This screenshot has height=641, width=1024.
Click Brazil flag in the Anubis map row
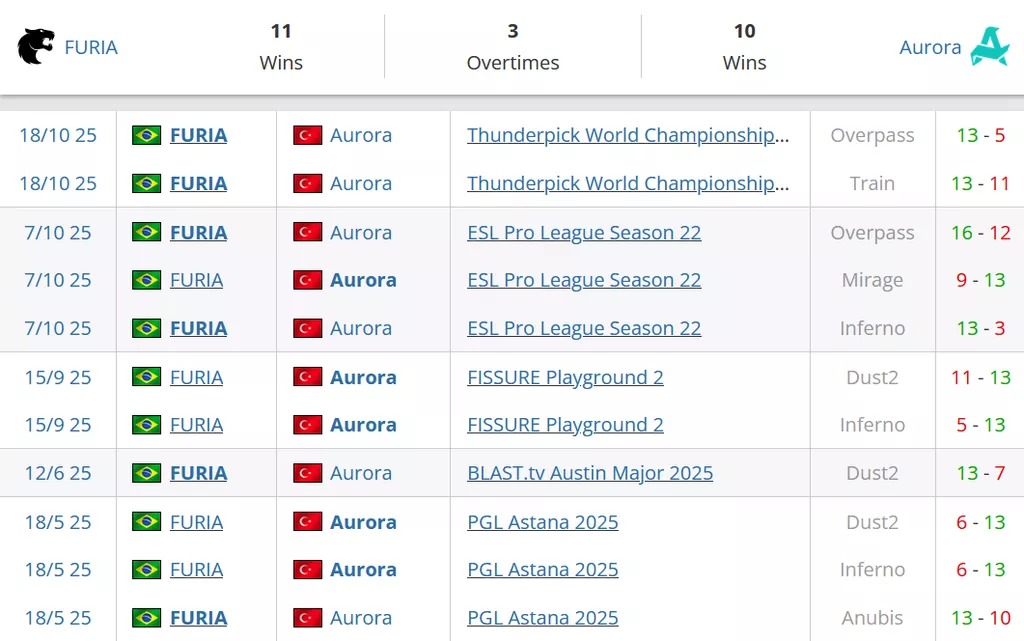[147, 618]
